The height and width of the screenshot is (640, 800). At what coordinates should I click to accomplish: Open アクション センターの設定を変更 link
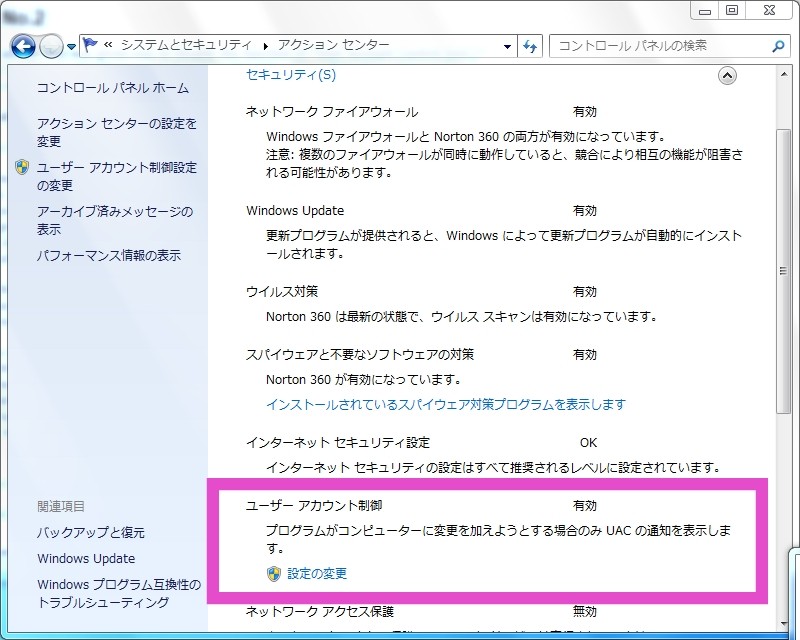[x=117, y=132]
